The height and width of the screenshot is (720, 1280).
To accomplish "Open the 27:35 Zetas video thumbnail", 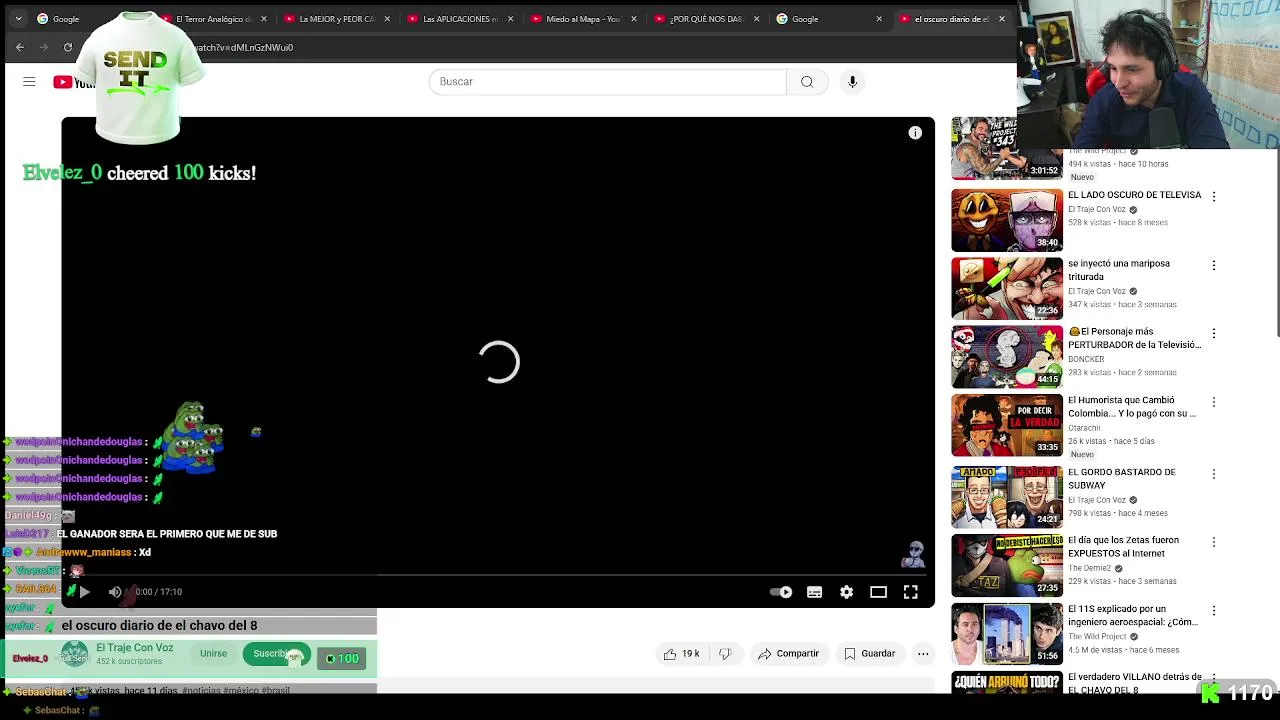I will click(1007, 565).
